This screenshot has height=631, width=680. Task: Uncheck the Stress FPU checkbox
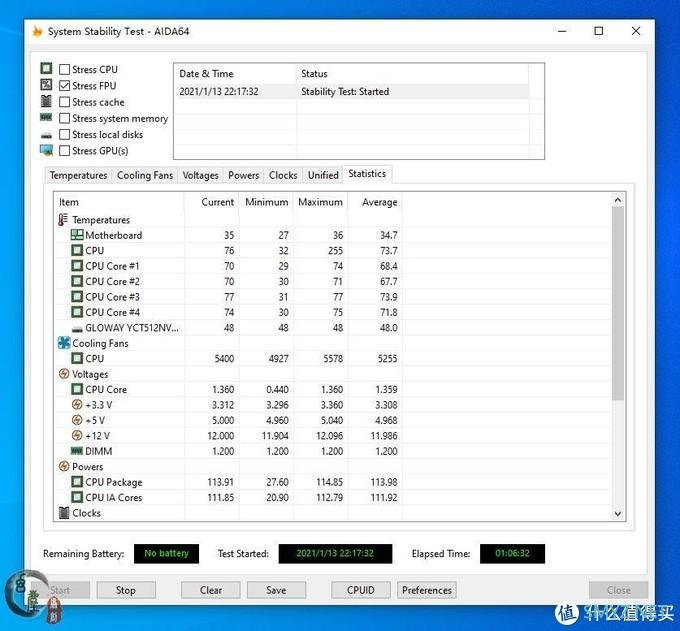[x=64, y=85]
